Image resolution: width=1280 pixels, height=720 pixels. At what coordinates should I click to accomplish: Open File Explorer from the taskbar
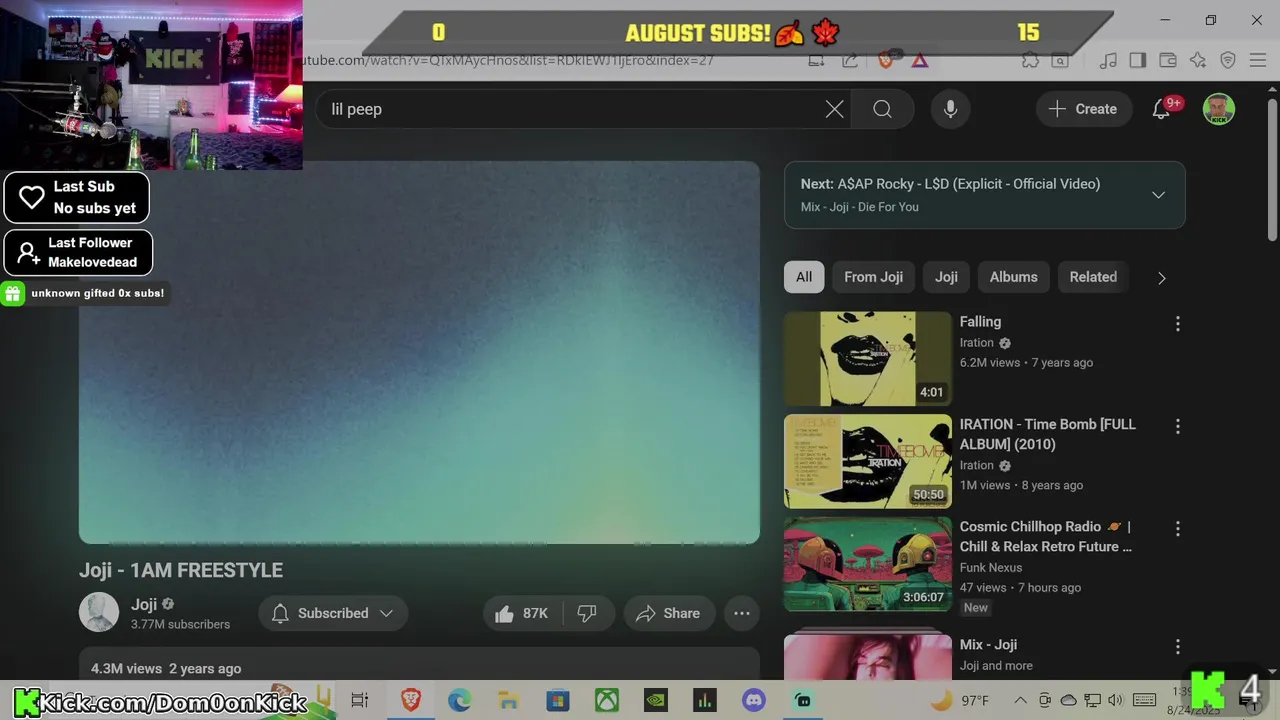tap(508, 700)
